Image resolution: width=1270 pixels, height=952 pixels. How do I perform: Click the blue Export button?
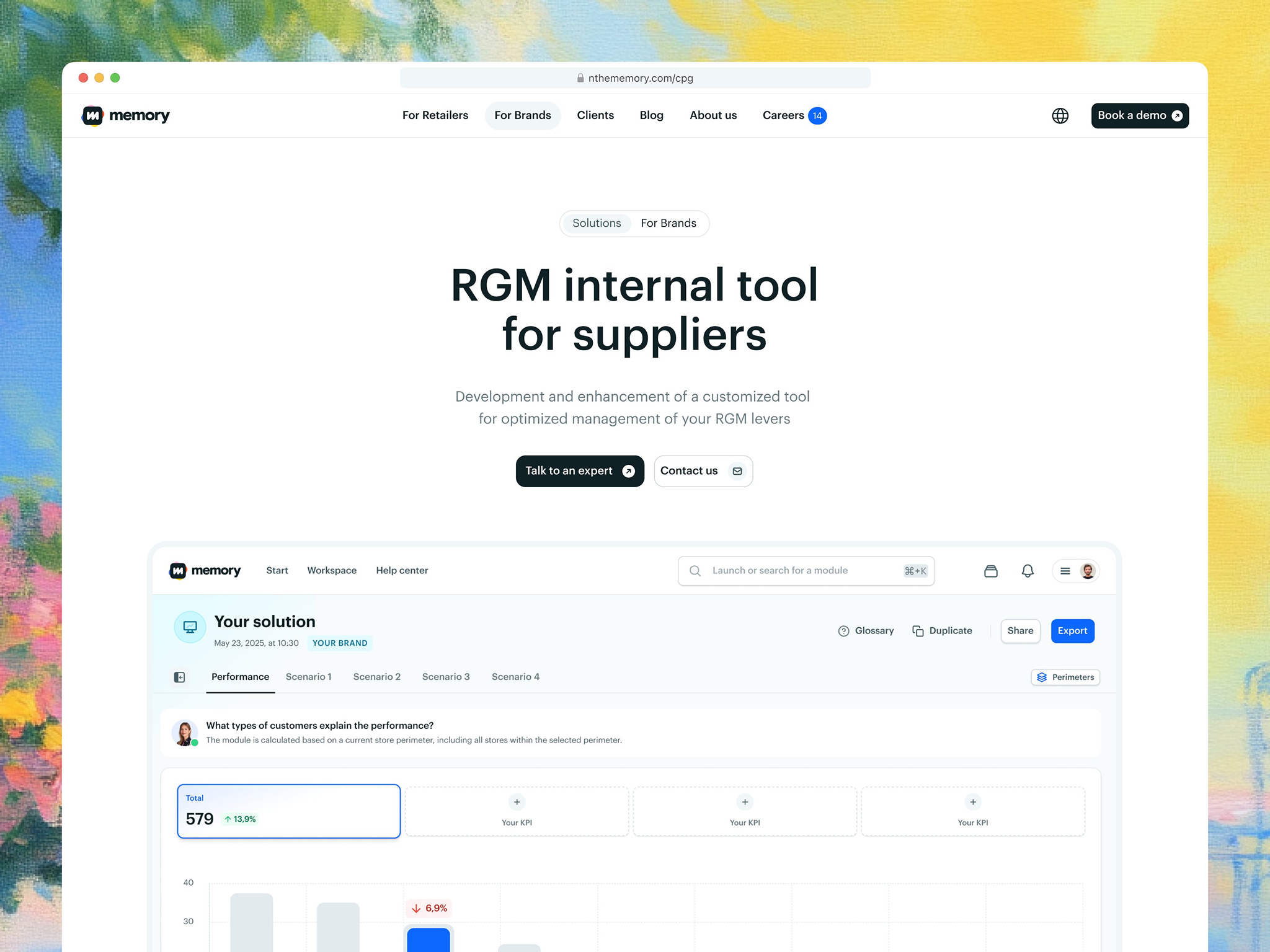(1072, 631)
